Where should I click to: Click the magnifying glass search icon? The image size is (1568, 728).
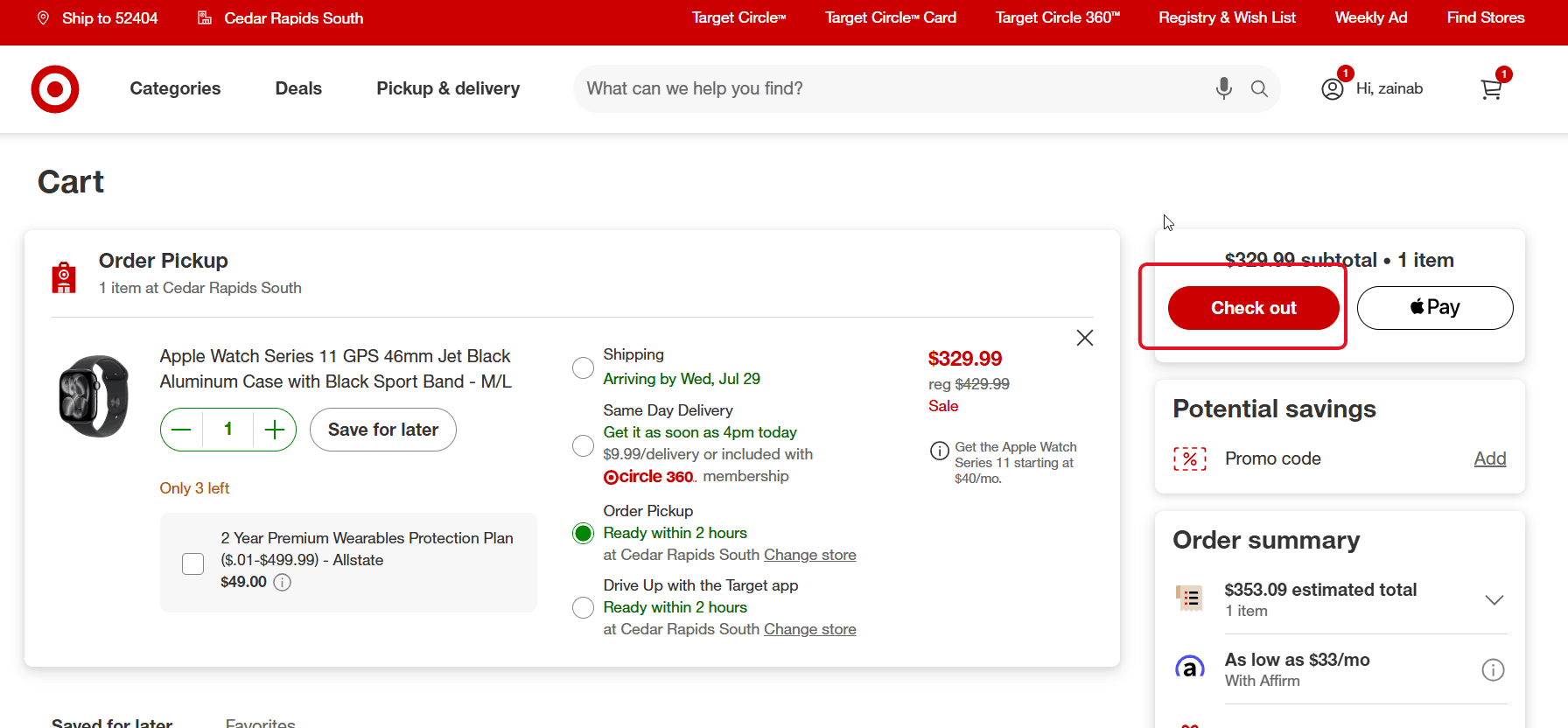pos(1259,88)
